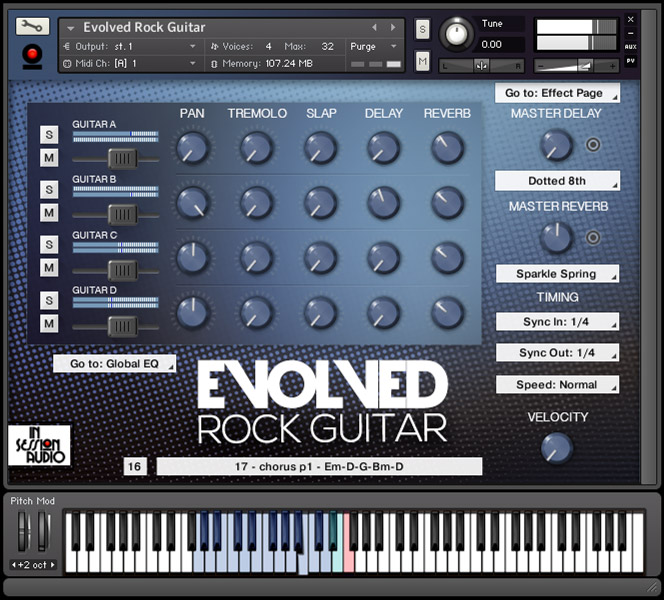Shift keyboard octave down with left arrow

point(14,564)
